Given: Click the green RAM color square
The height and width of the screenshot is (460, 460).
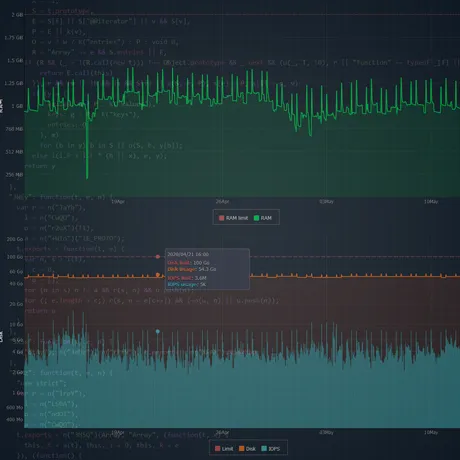Looking at the screenshot, I should point(256,218).
